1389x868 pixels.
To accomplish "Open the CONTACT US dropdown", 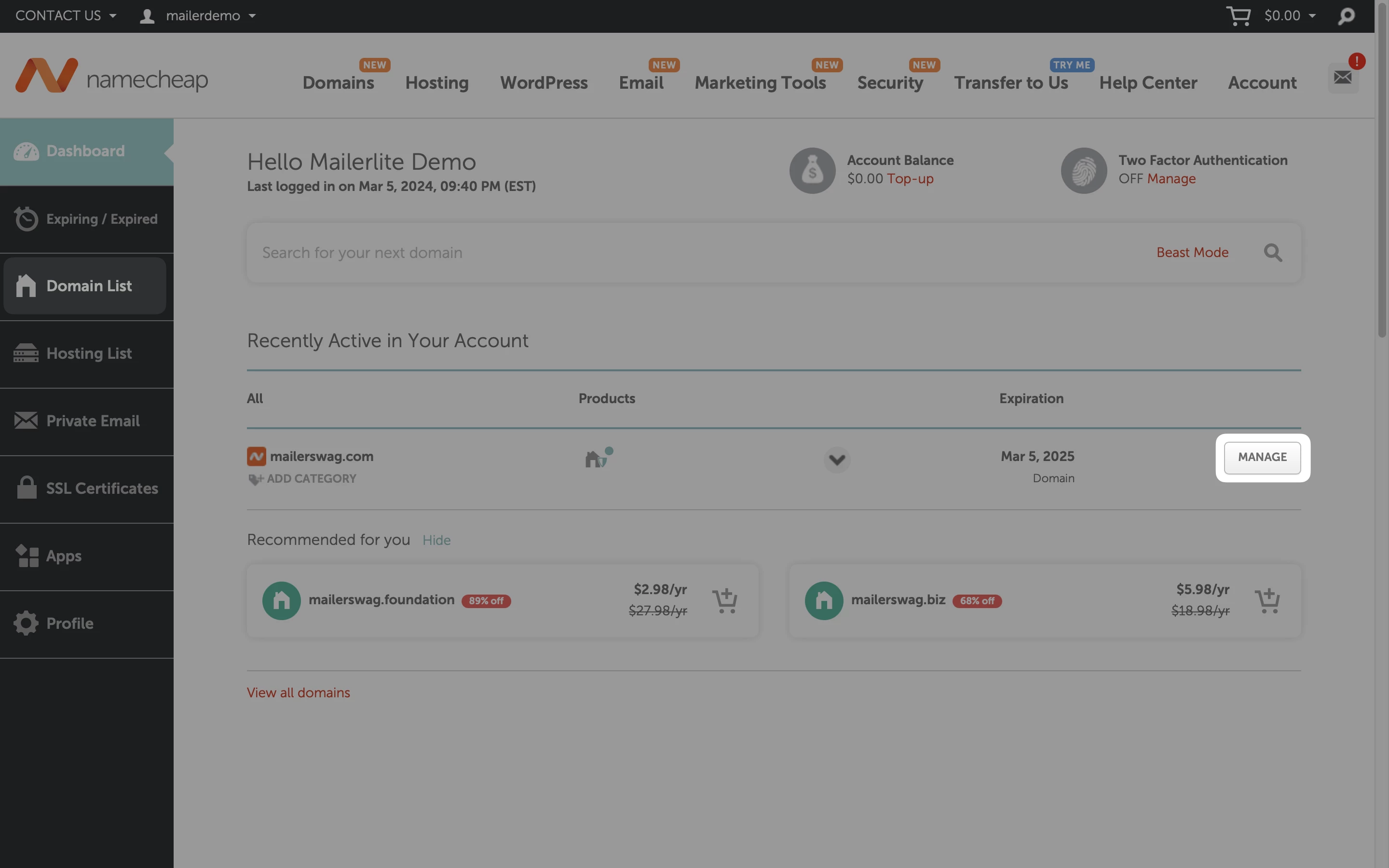I will (66, 15).
